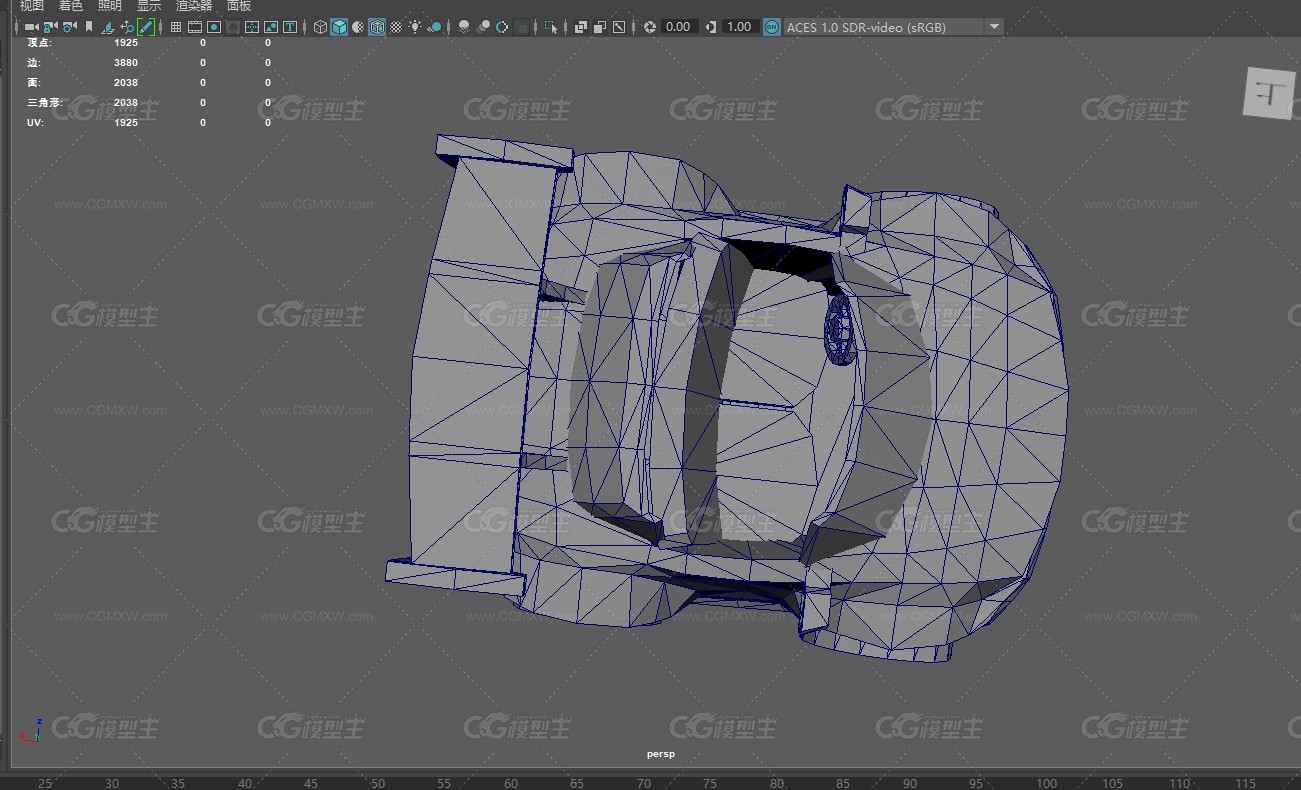The width and height of the screenshot is (1301, 790).
Task: Click the Image Plane icon
Action: [108, 27]
